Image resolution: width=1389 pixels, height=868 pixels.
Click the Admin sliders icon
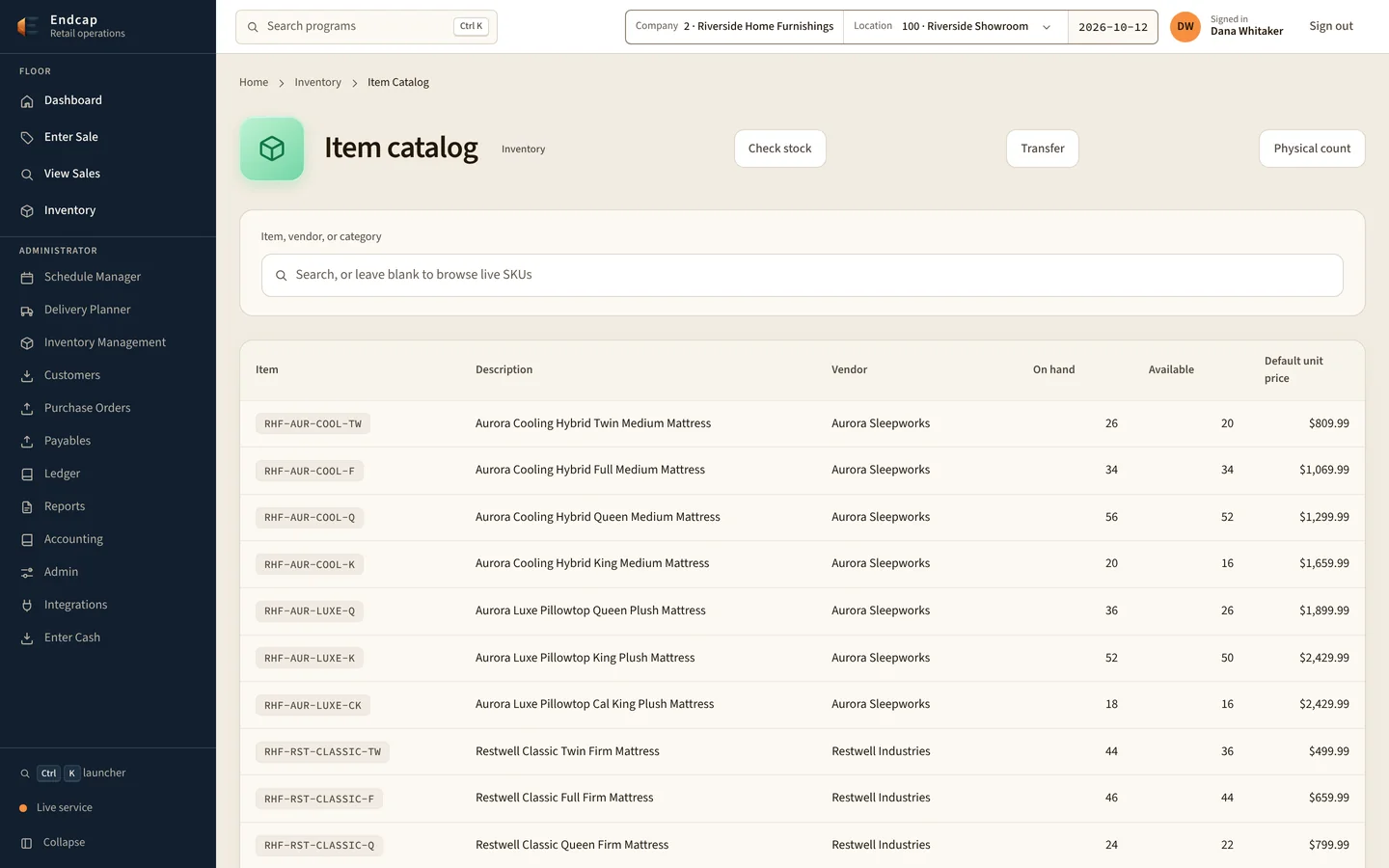click(27, 573)
